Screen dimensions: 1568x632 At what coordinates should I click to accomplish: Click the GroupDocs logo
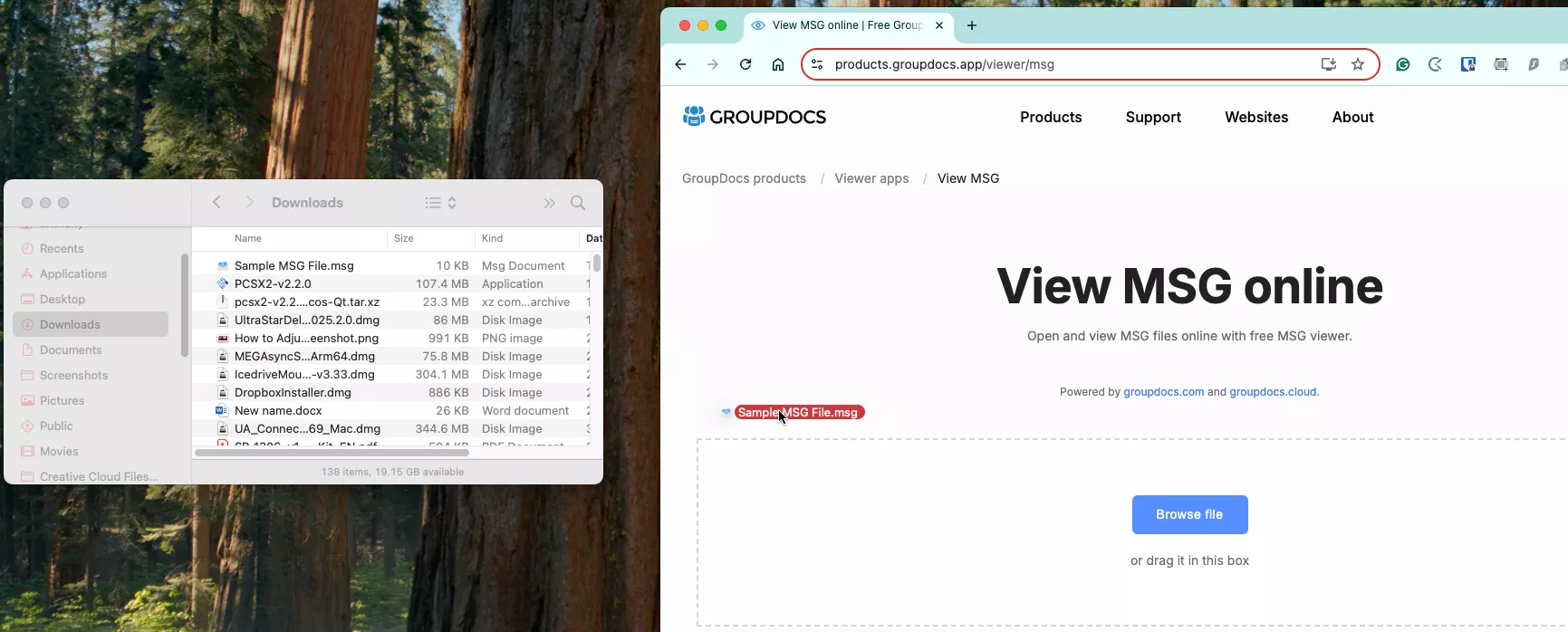click(x=755, y=117)
